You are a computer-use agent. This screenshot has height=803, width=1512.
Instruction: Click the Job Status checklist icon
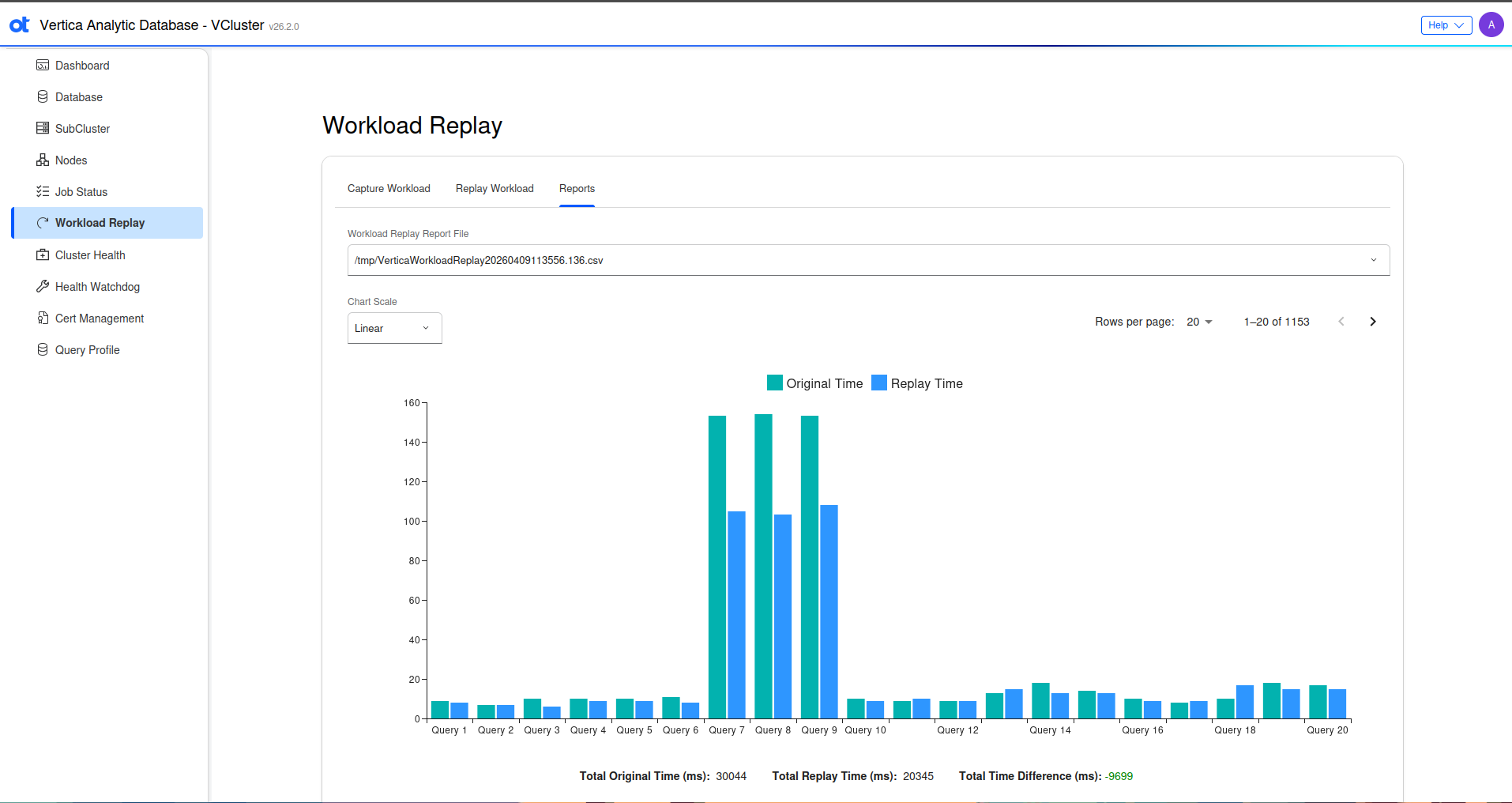(x=43, y=191)
